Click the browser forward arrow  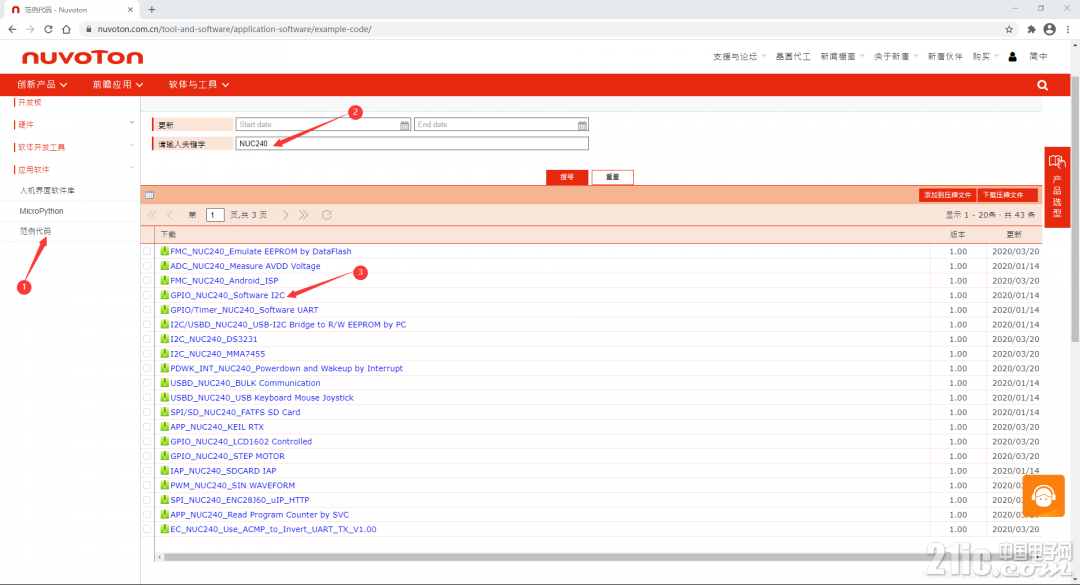pyautogui.click(x=30, y=29)
